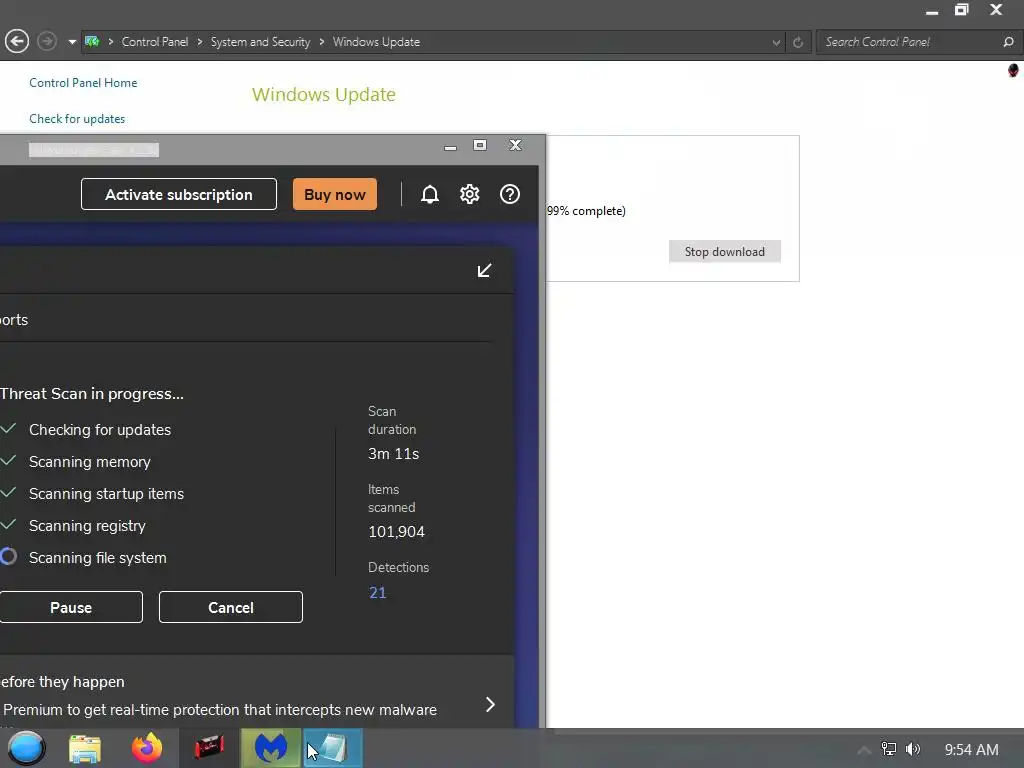This screenshot has width=1024, height=768.
Task: Select System and Security breadcrumb
Action: 261,42
